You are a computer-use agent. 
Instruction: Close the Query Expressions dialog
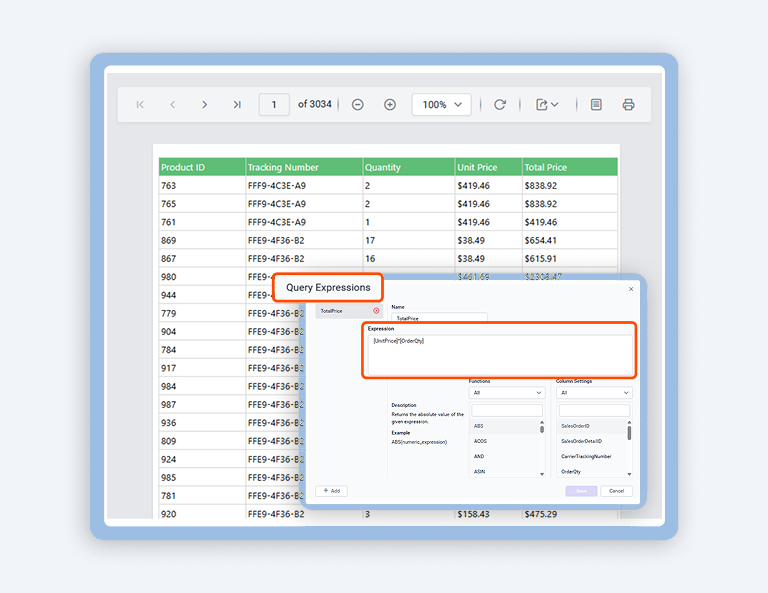(x=631, y=289)
